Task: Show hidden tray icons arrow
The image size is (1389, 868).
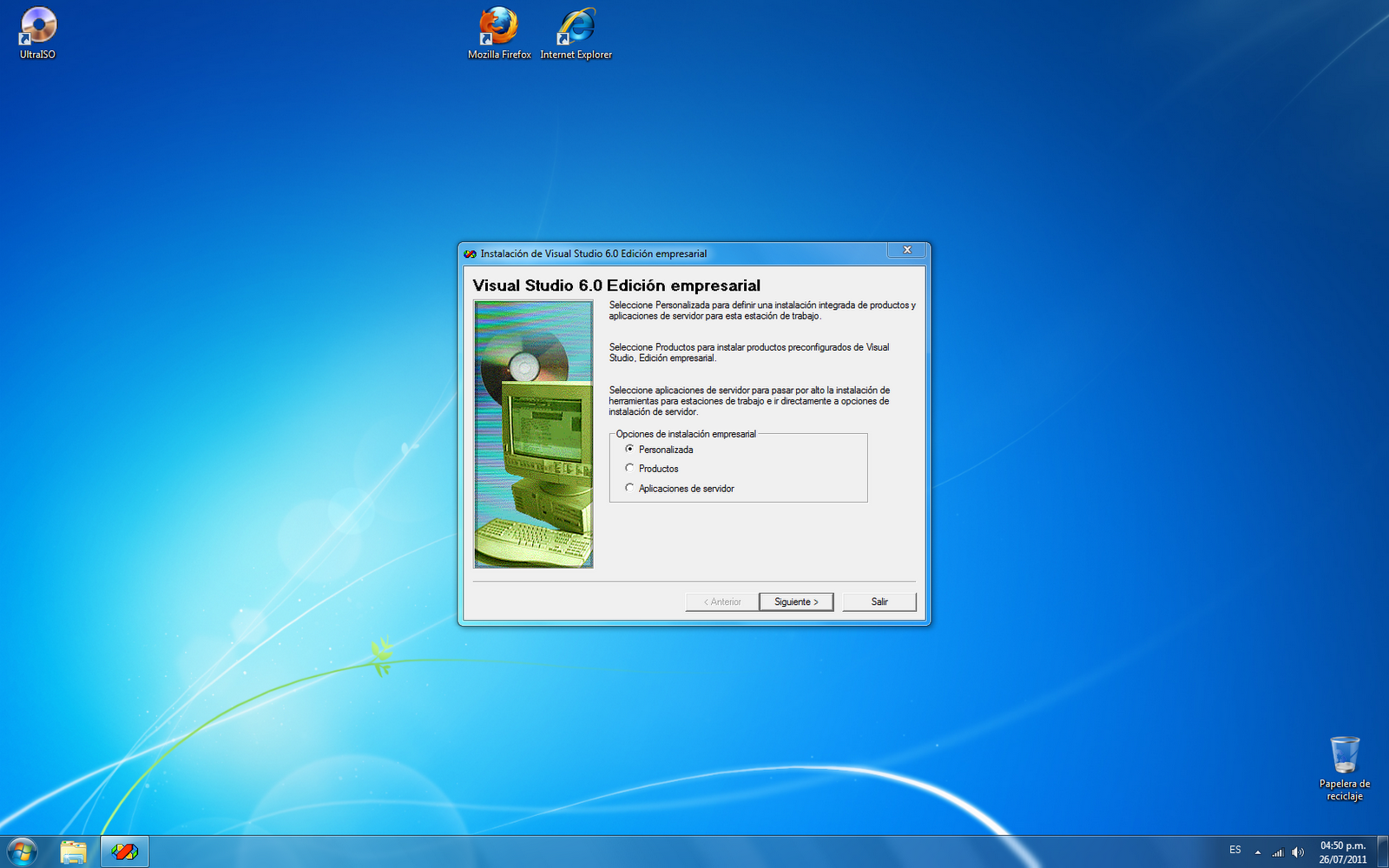Action: [1257, 852]
